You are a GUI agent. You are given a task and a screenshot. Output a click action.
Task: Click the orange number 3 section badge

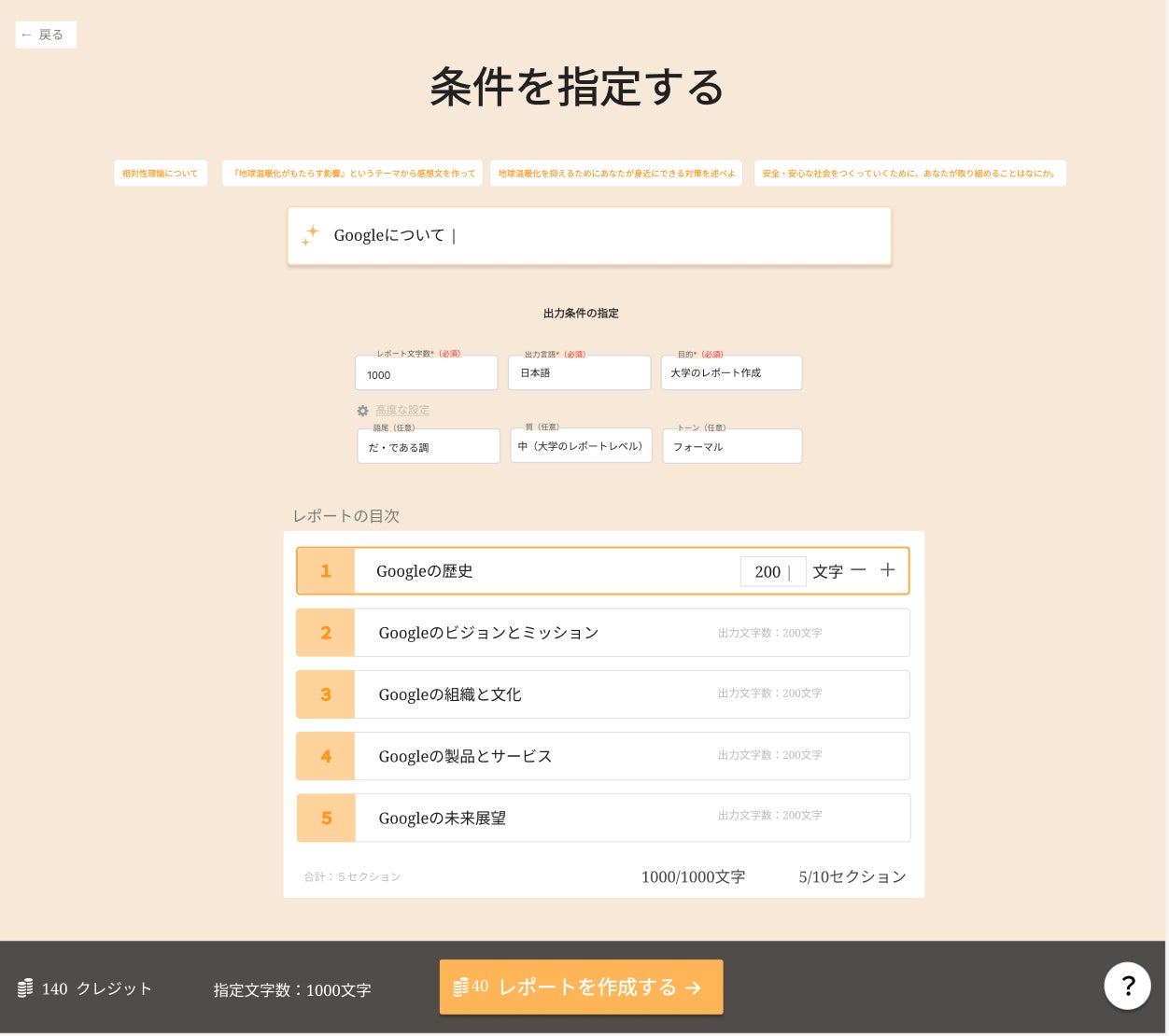(x=326, y=694)
